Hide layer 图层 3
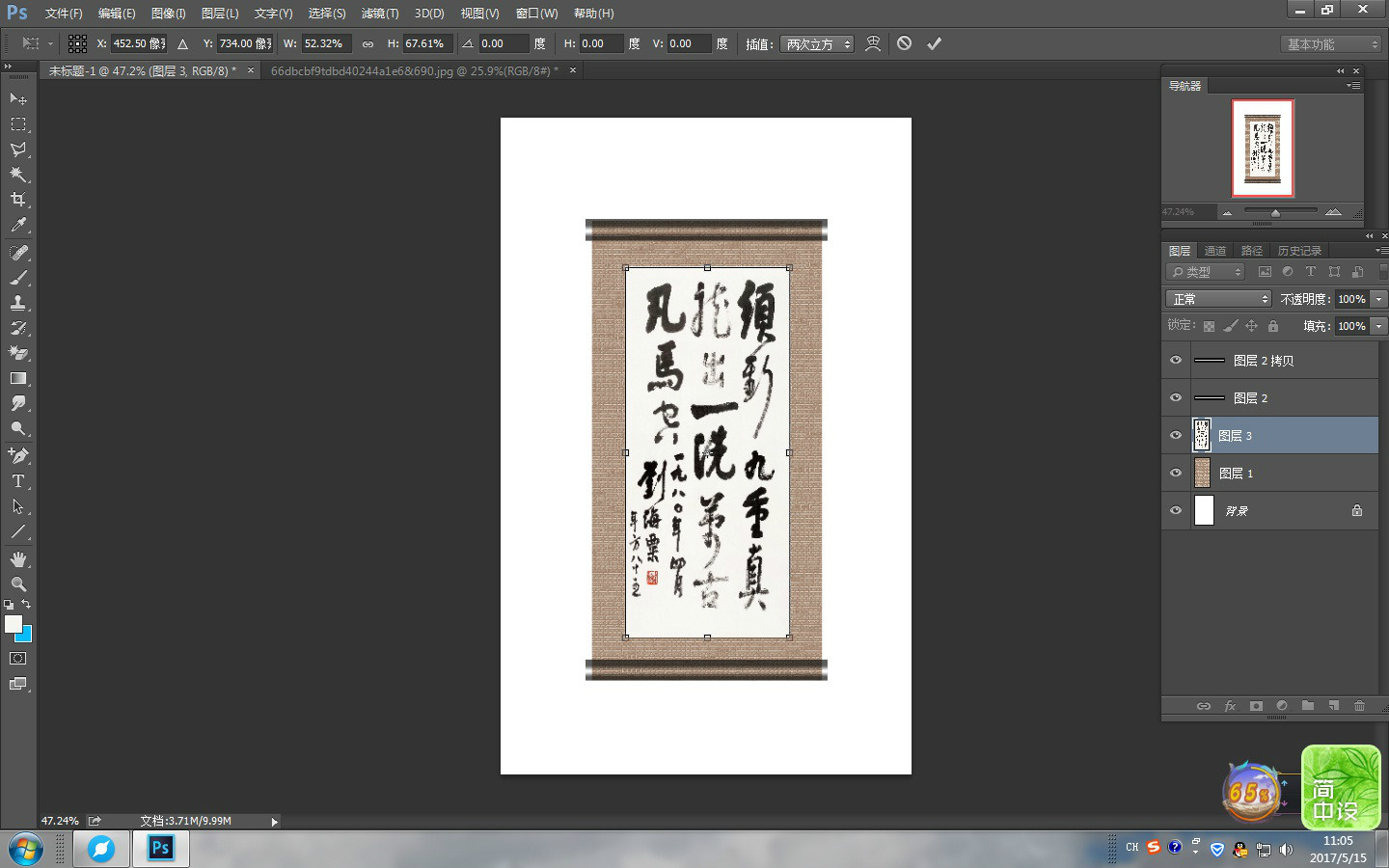Viewport: 1389px width, 868px height. 1176,435
